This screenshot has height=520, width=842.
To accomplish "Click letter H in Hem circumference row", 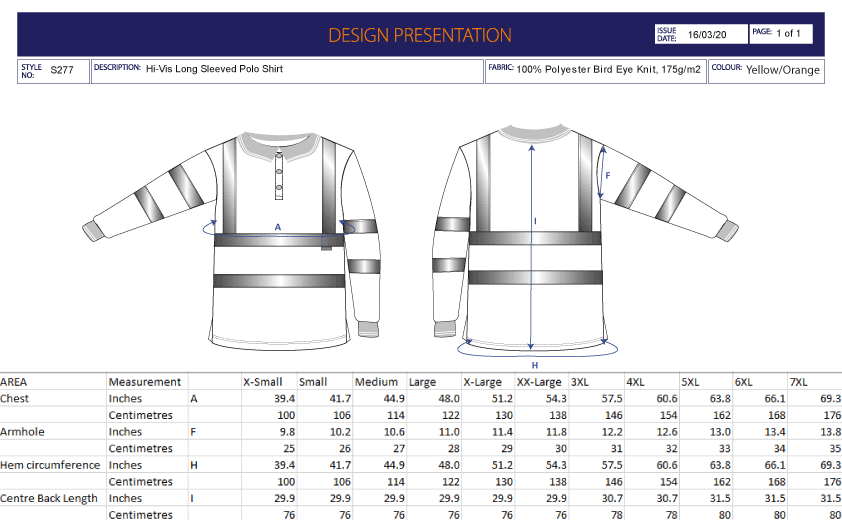I will coord(194,465).
